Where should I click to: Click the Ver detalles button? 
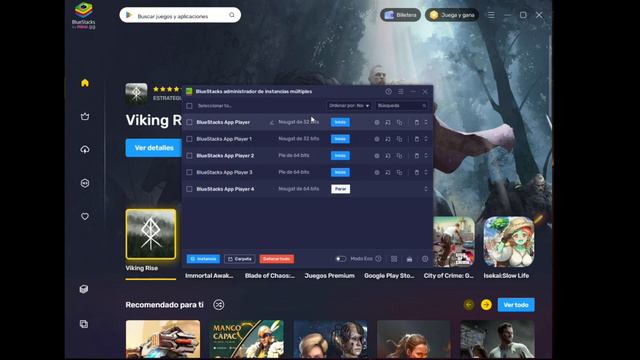tap(153, 148)
